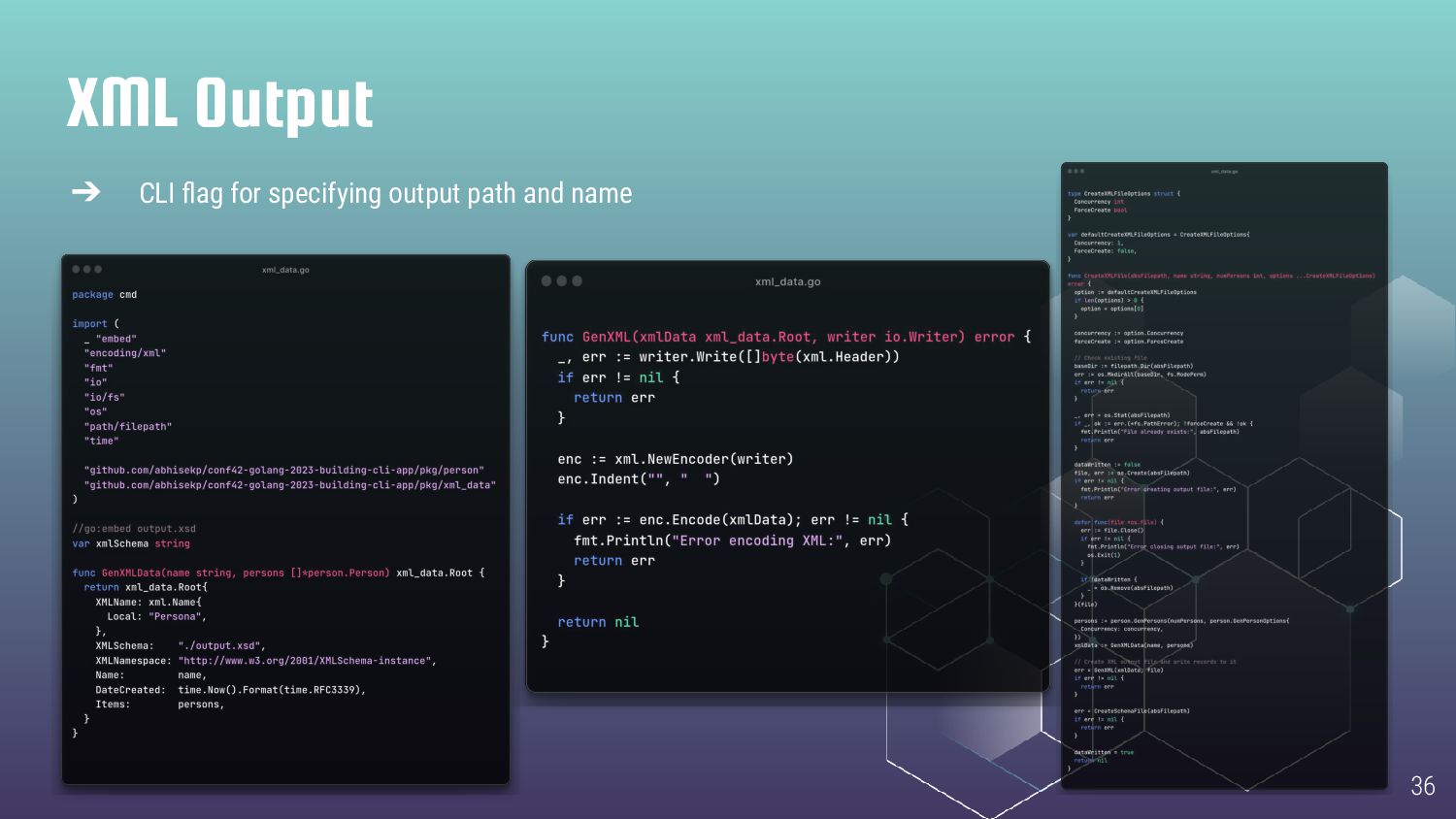Click the XMLSchema "./output.xsd" line
This screenshot has width=1456, height=819.
coord(181,646)
